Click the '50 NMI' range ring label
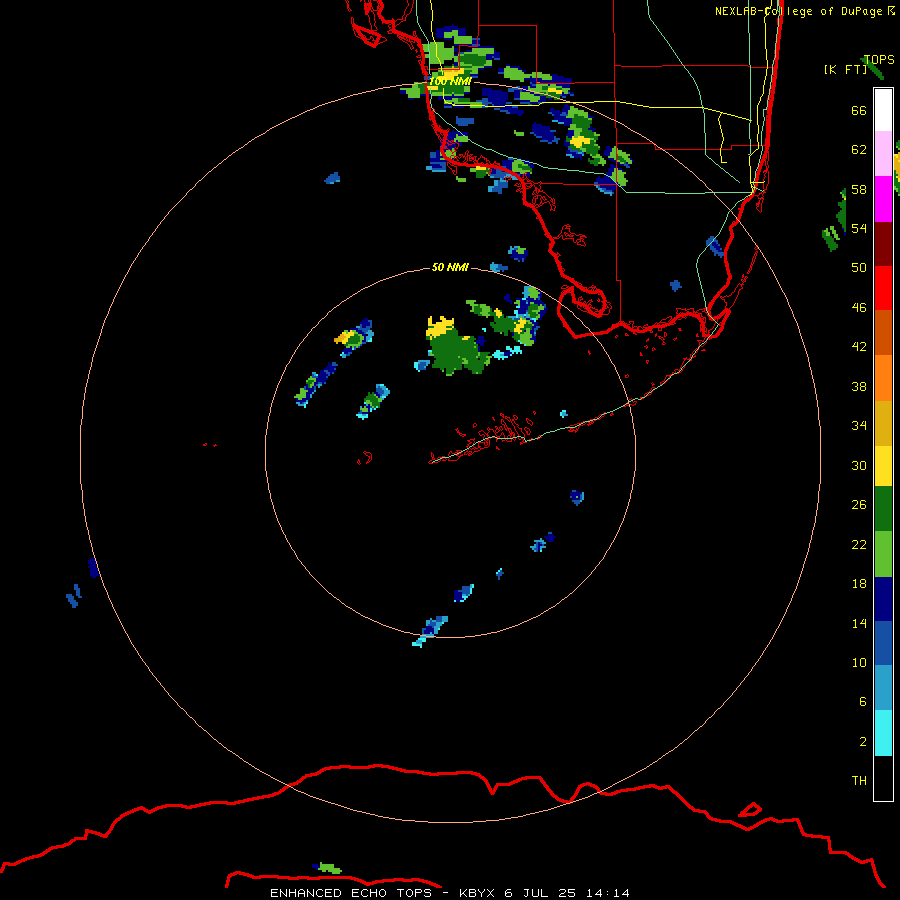The image size is (900, 900). pyautogui.click(x=450, y=267)
